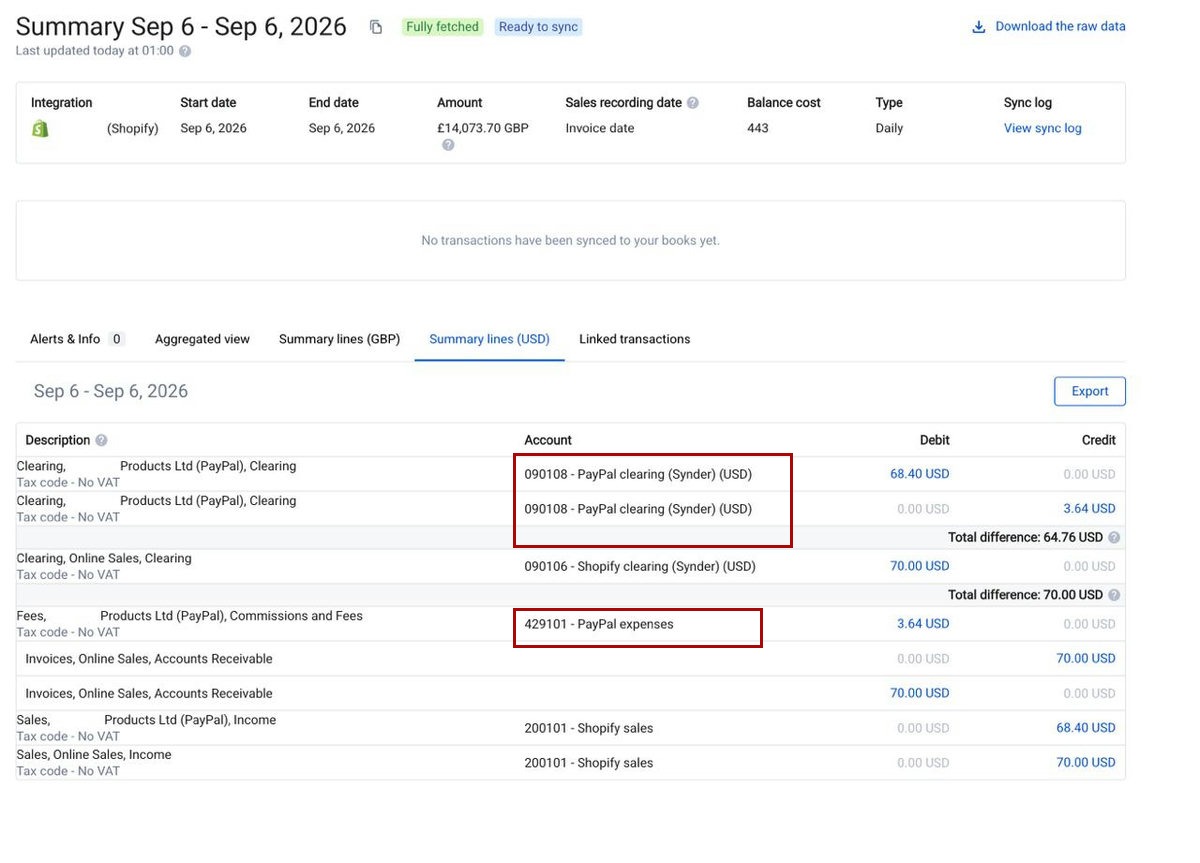Click the Account column header
The width and height of the screenshot is (1200, 863).
tap(548, 440)
